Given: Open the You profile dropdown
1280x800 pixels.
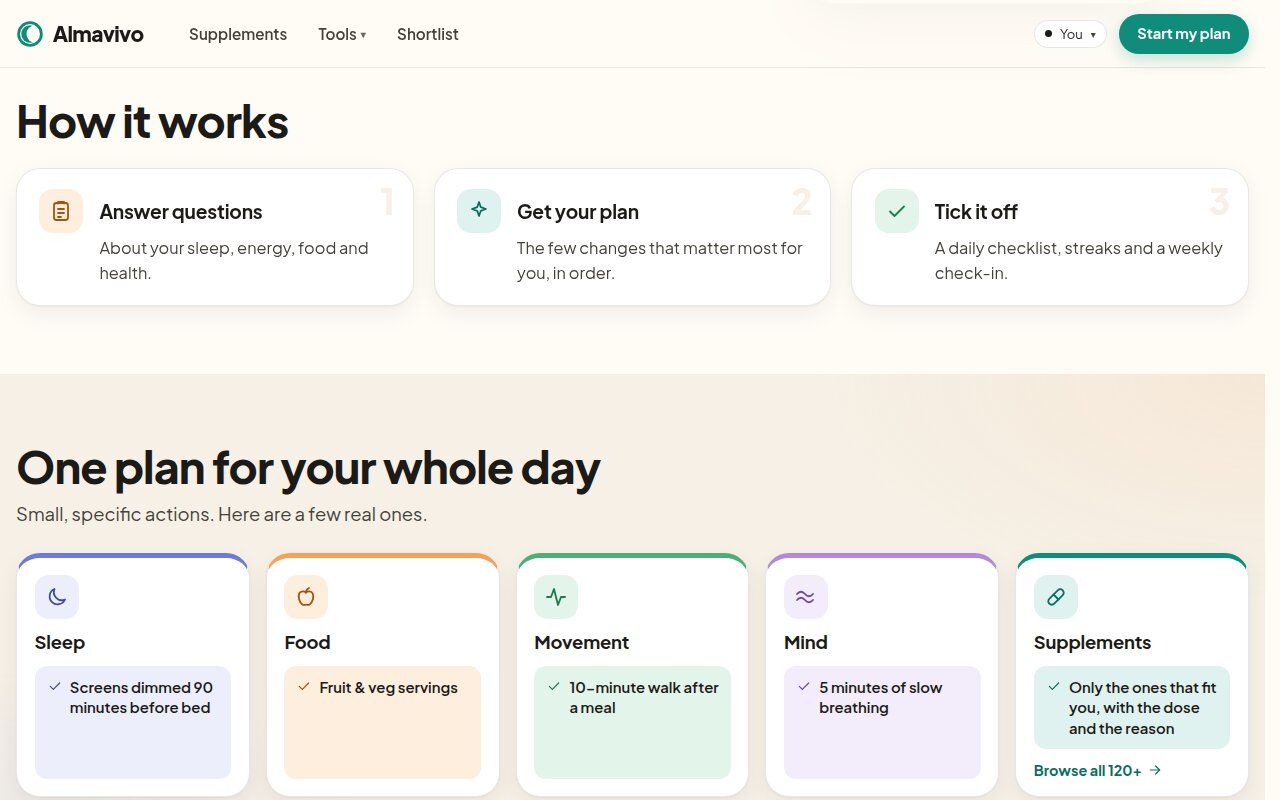Looking at the screenshot, I should point(1070,34).
